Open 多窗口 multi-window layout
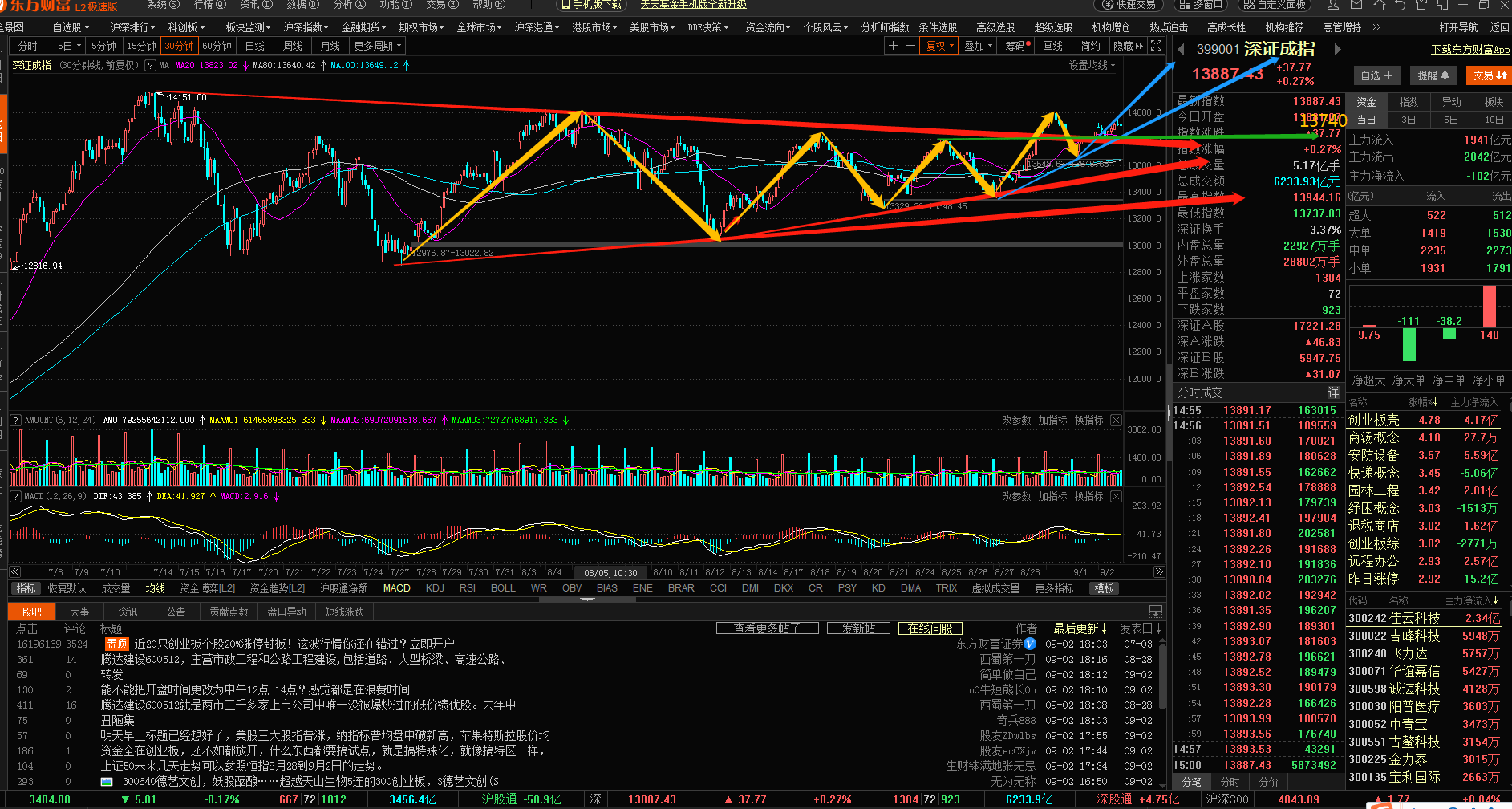 (x=1200, y=5)
